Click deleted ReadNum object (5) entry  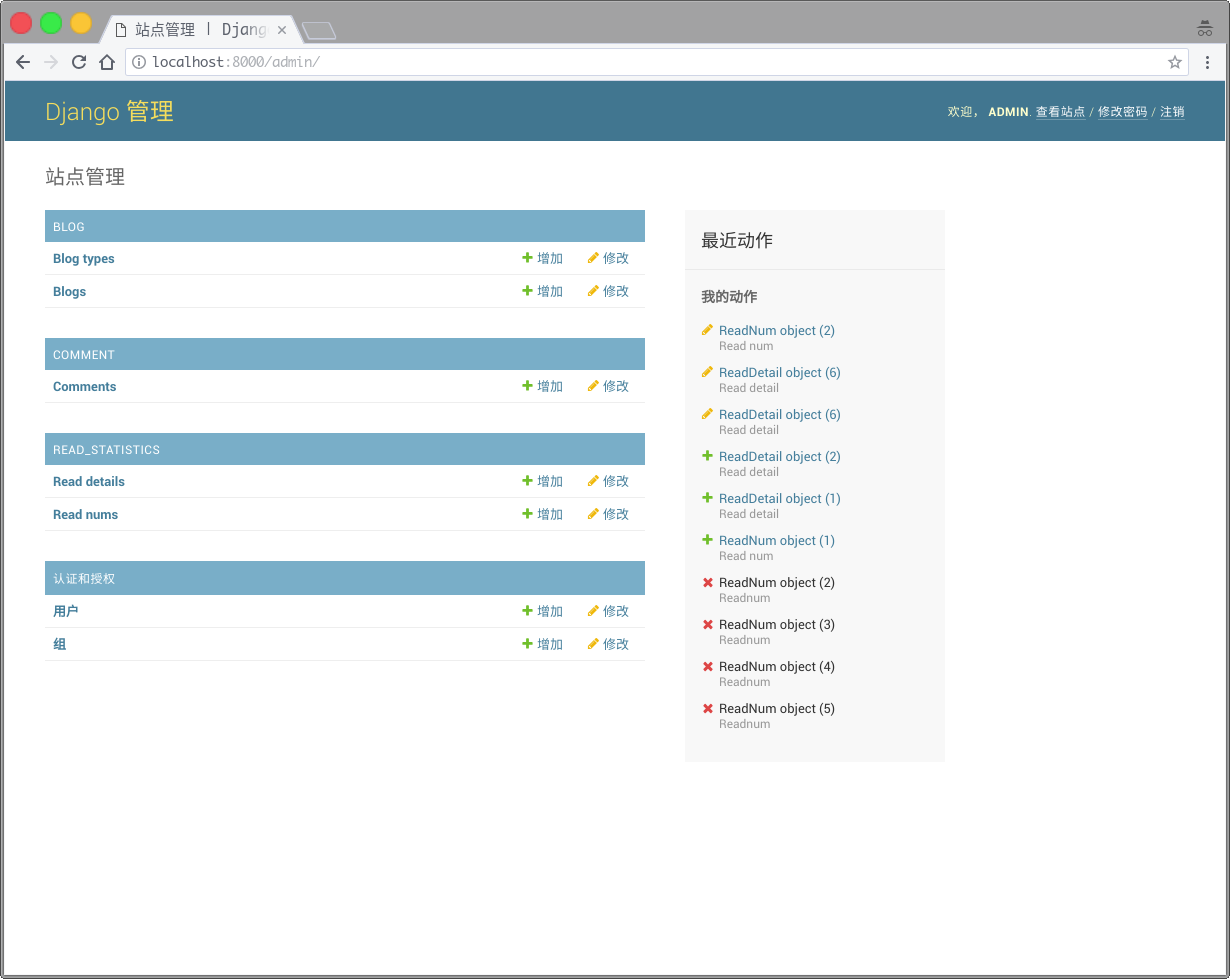coord(777,709)
